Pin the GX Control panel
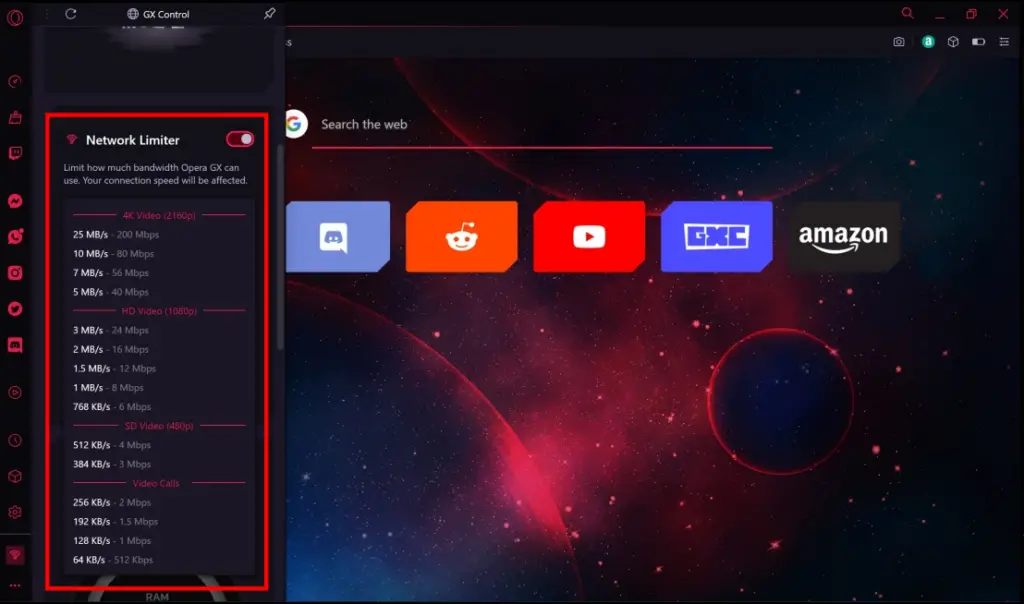Viewport: 1024px width, 604px height. 270,13
